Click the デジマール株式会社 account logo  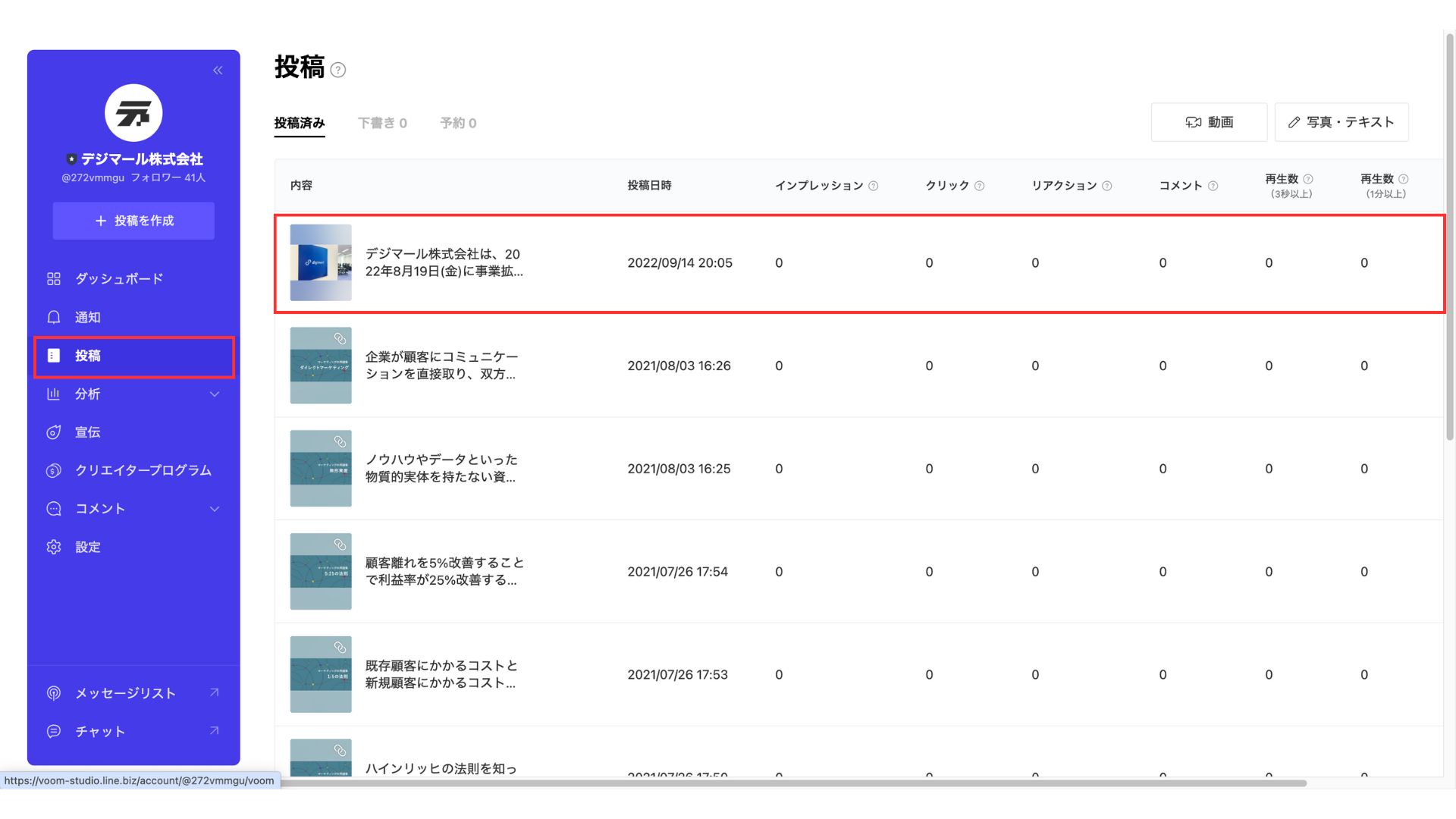[x=133, y=113]
